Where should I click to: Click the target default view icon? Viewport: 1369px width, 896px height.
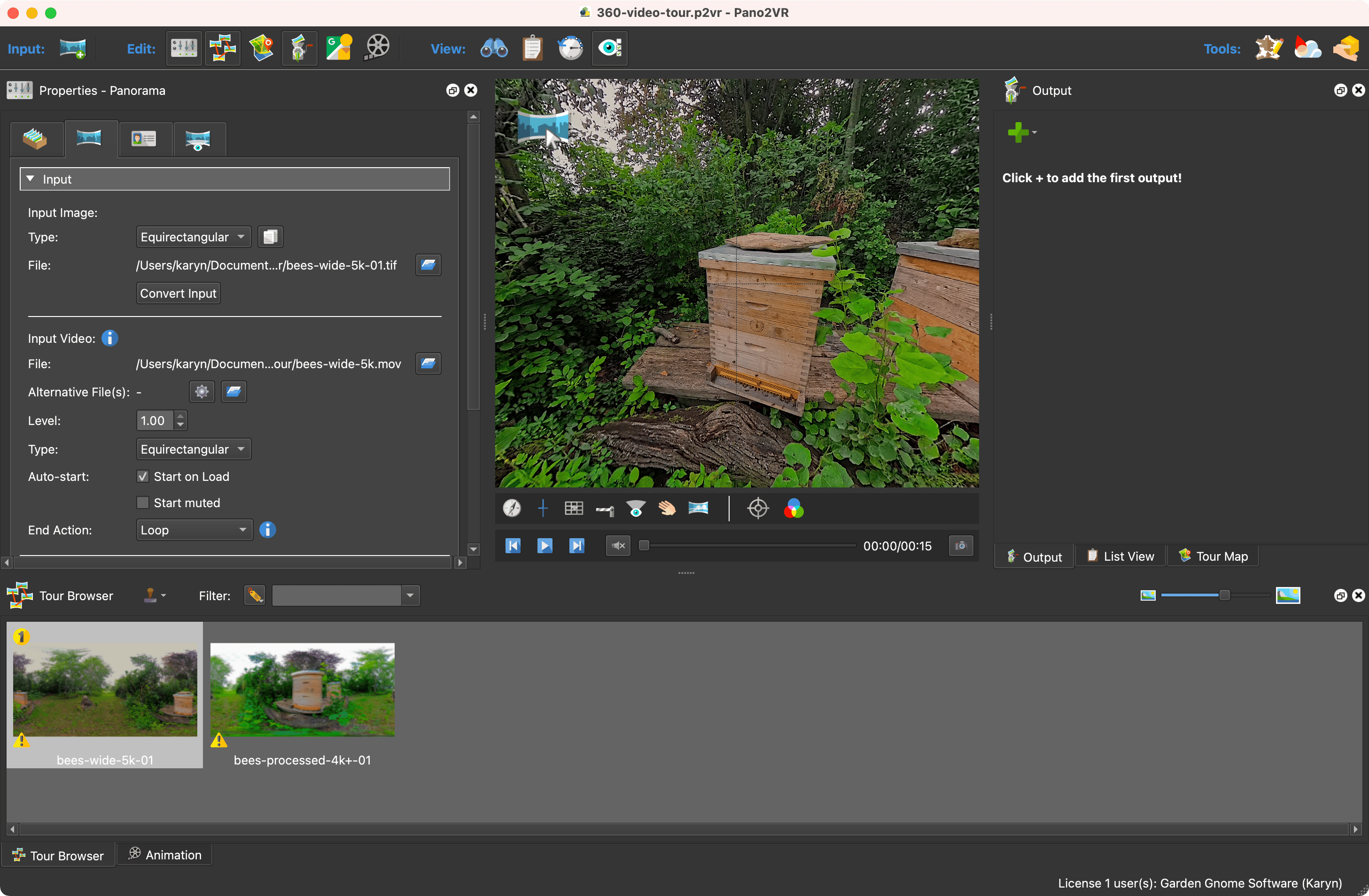(758, 509)
